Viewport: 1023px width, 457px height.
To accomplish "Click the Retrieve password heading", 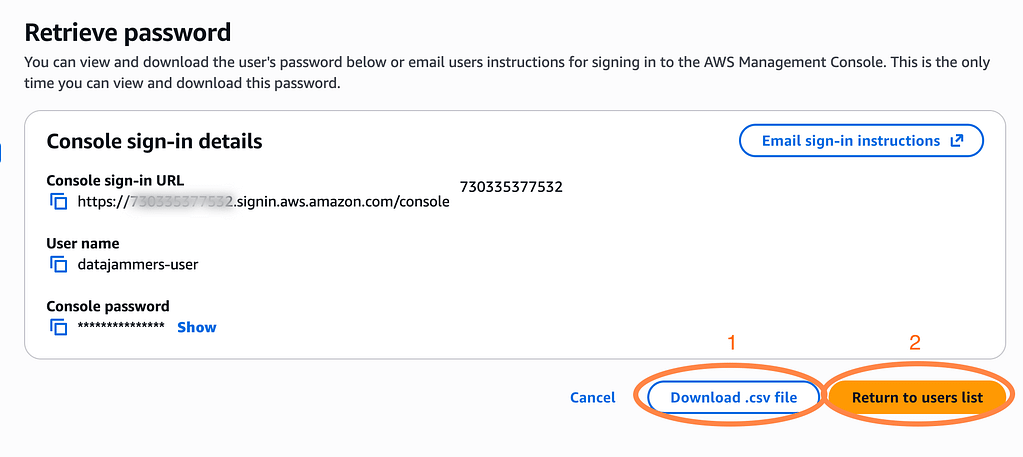I will 127,33.
